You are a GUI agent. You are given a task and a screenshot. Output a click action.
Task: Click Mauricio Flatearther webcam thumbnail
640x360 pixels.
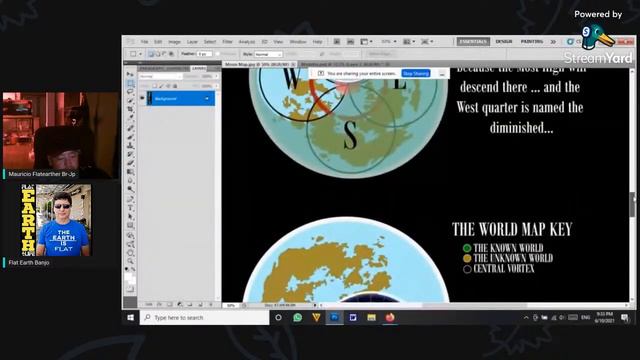61,135
